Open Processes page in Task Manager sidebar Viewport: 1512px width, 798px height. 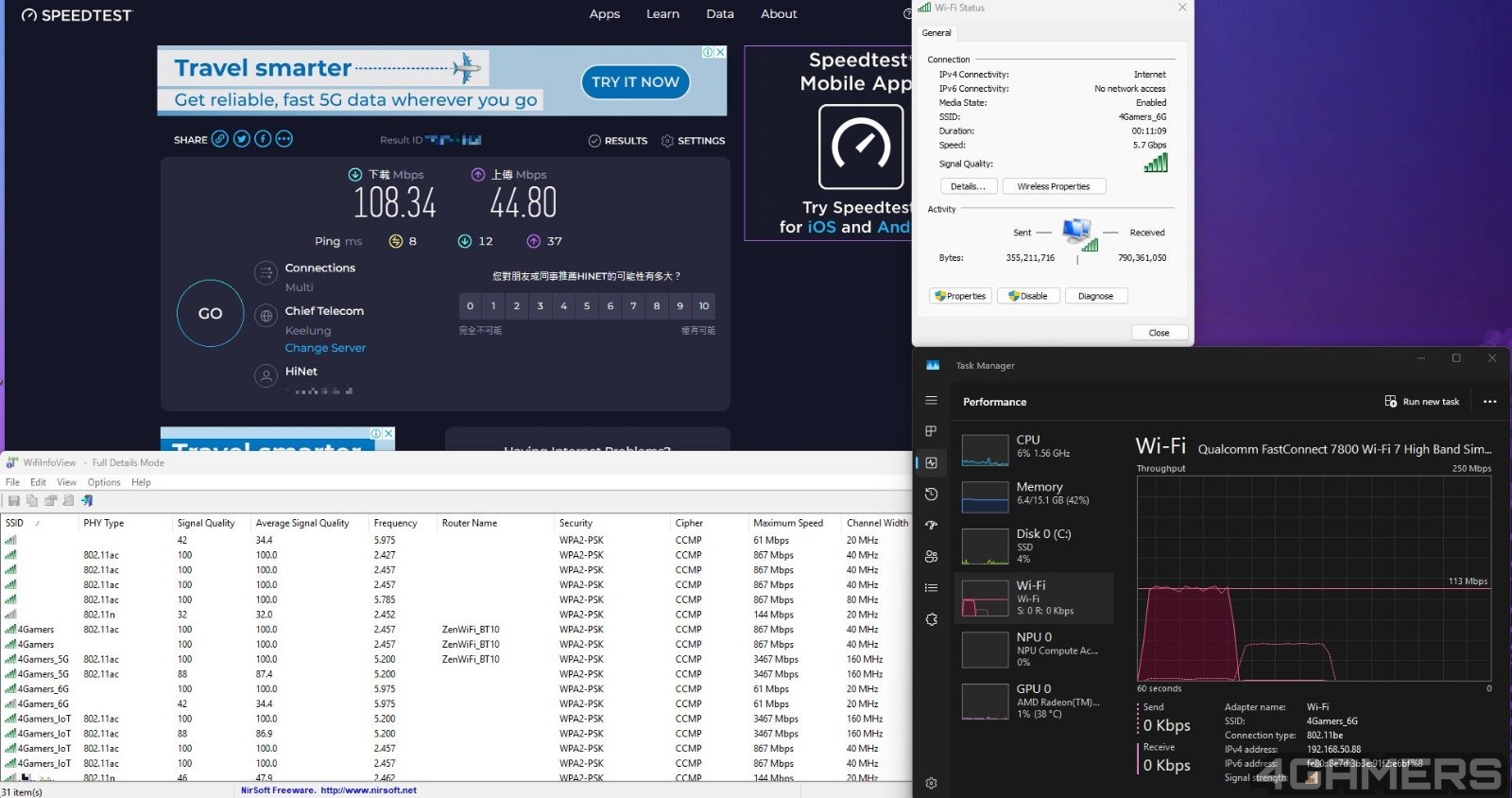coord(931,431)
